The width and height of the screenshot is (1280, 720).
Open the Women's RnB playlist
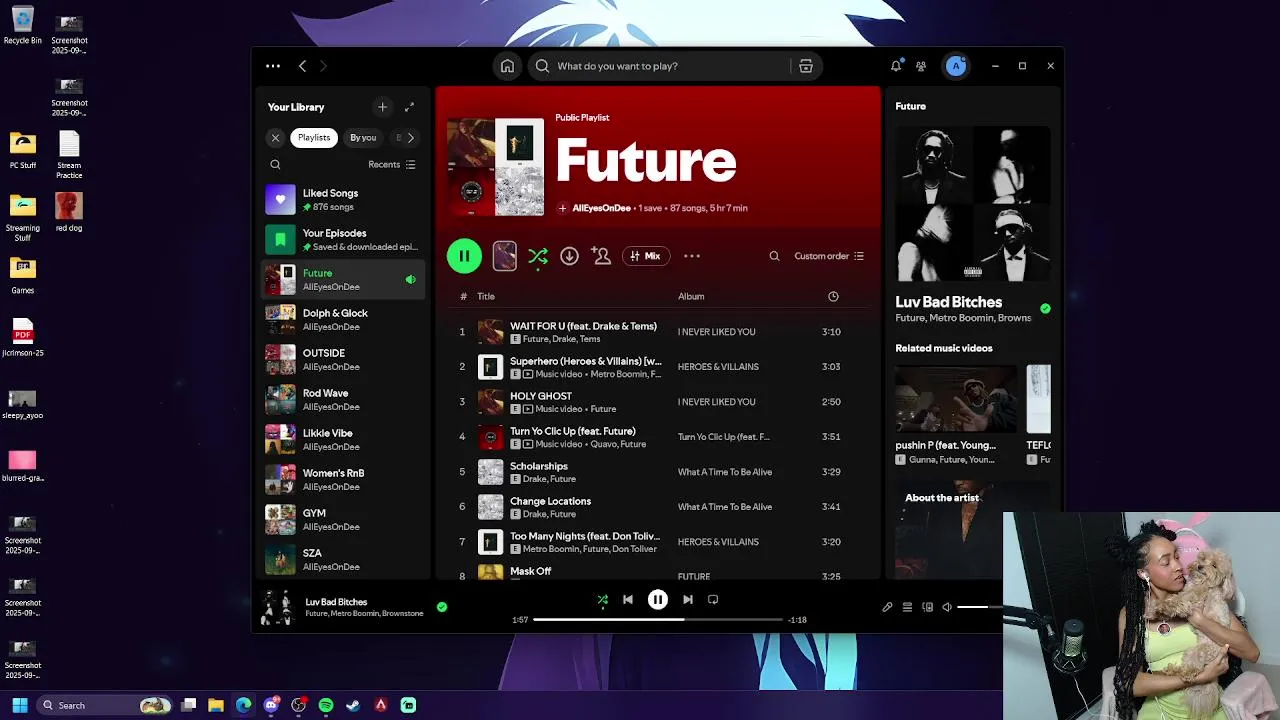[343, 480]
